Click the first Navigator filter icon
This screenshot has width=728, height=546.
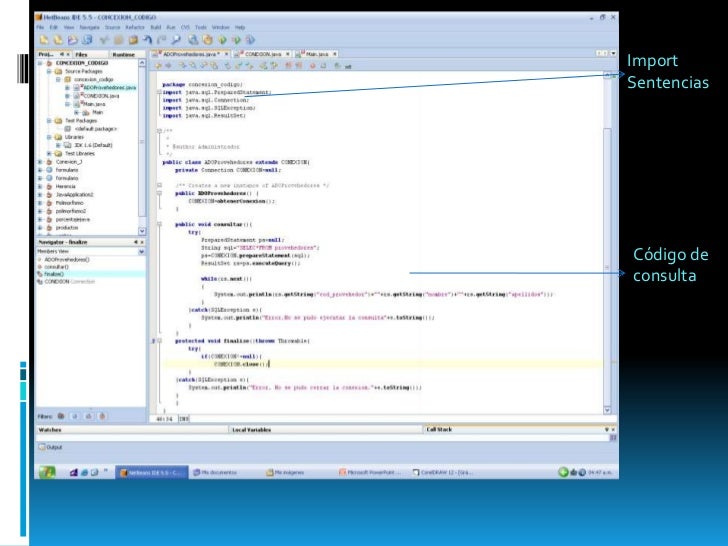[59, 415]
